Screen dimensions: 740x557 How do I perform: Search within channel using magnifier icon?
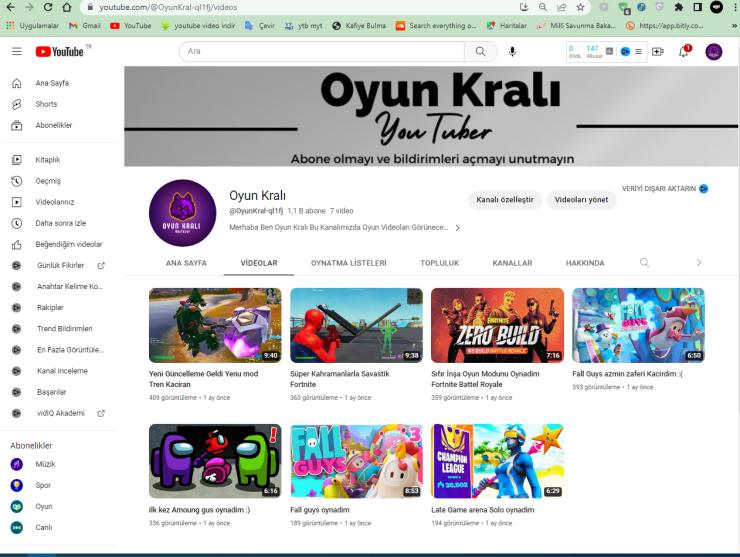644,263
